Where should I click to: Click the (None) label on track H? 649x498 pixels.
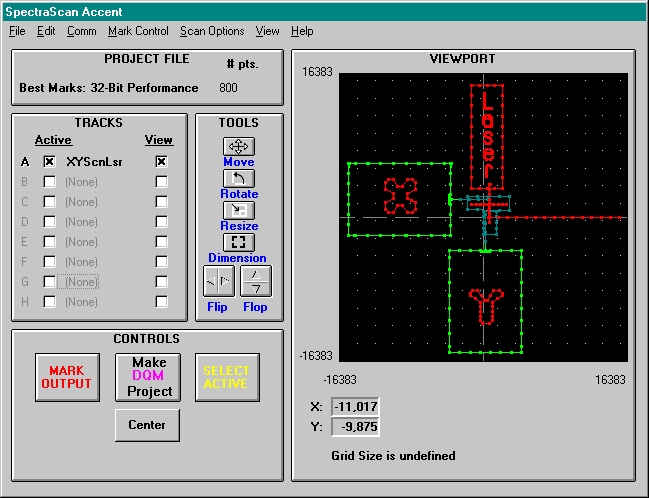(x=81, y=302)
